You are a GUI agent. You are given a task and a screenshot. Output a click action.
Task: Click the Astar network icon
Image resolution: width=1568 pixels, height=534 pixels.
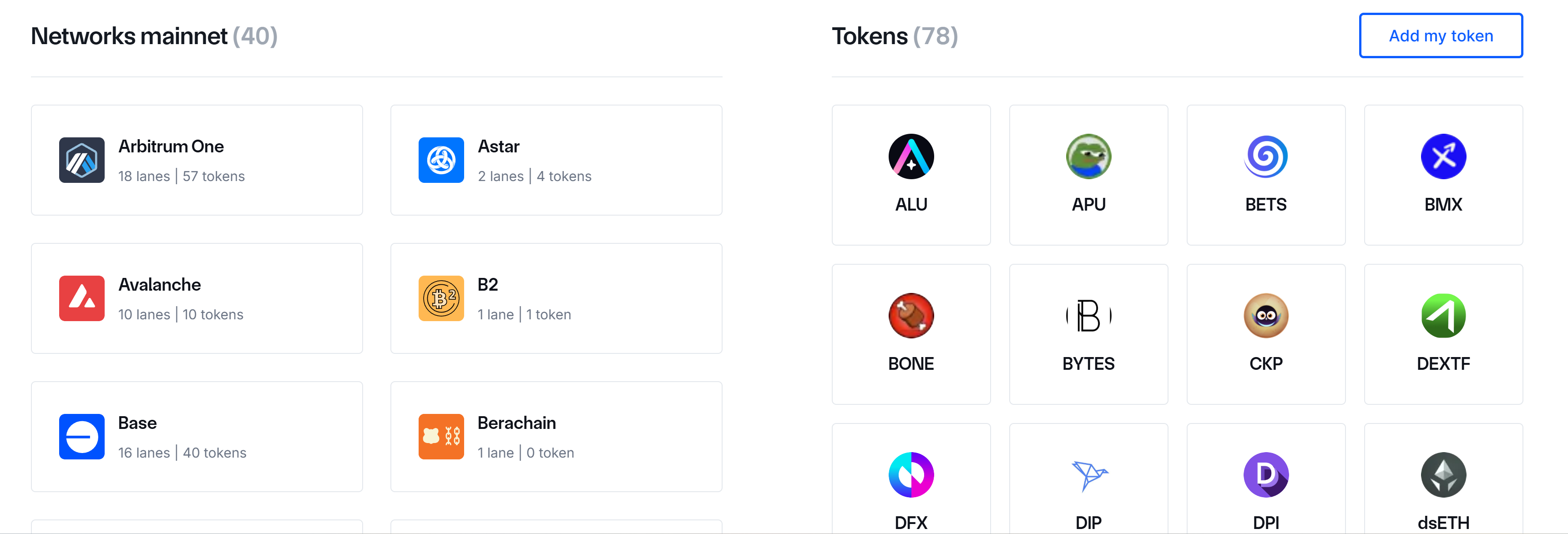pos(441,160)
